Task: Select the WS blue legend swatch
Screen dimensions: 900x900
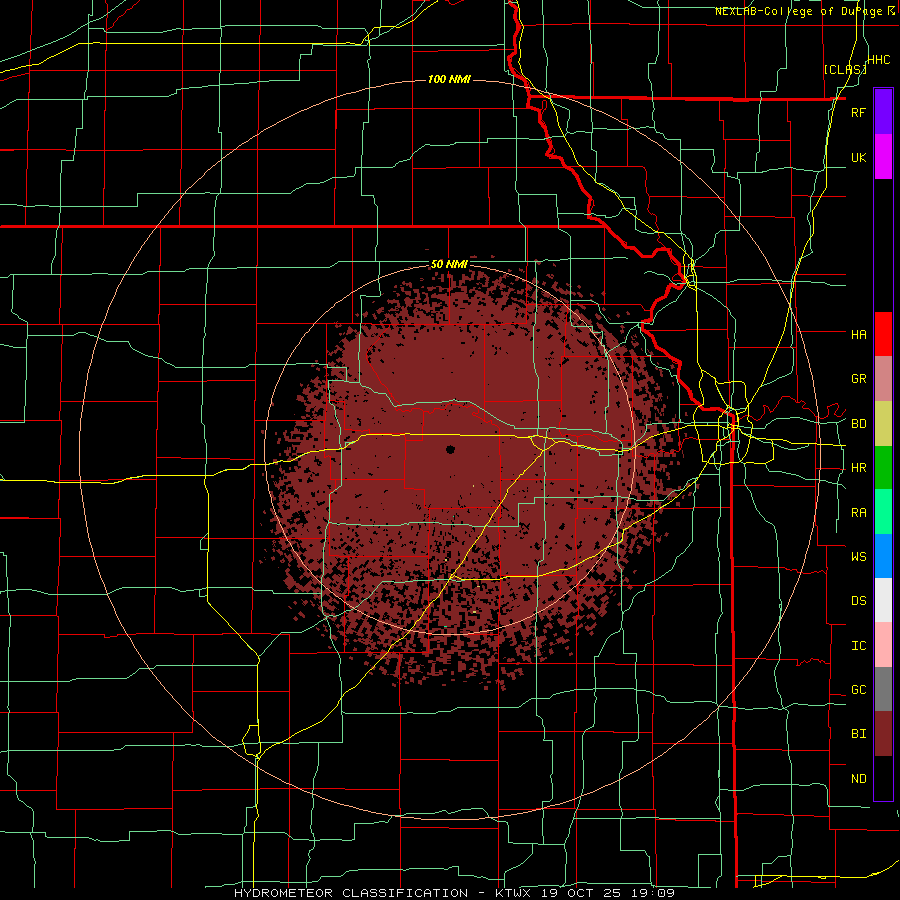Action: [x=883, y=556]
